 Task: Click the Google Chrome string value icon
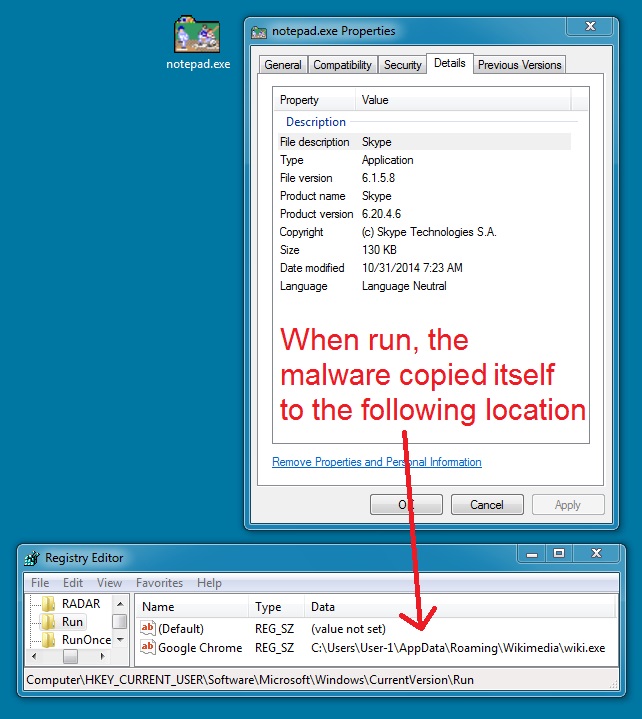coord(148,647)
